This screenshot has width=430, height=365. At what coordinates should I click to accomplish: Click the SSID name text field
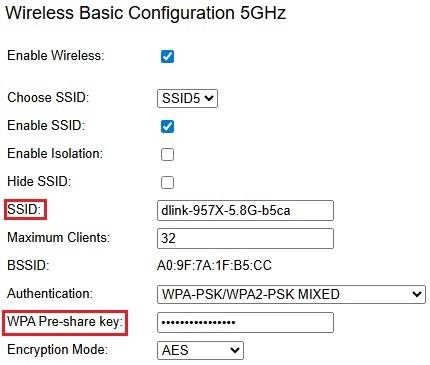tap(245, 210)
